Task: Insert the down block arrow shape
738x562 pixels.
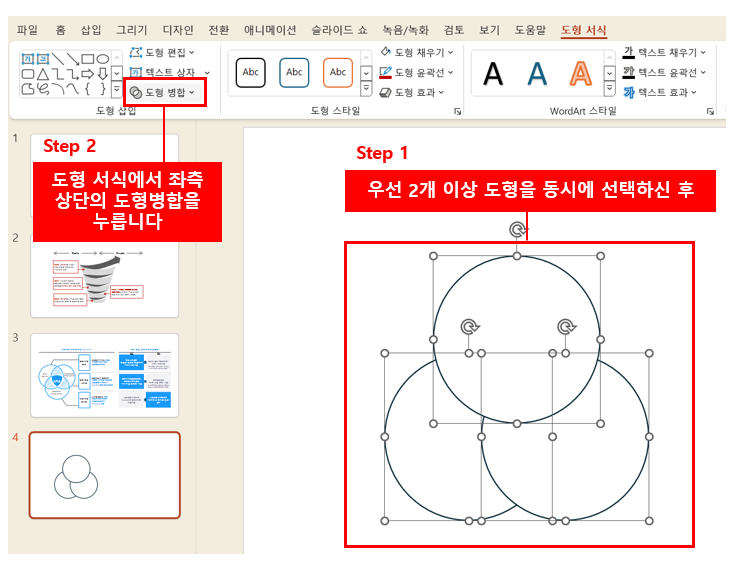Action: coord(103,74)
